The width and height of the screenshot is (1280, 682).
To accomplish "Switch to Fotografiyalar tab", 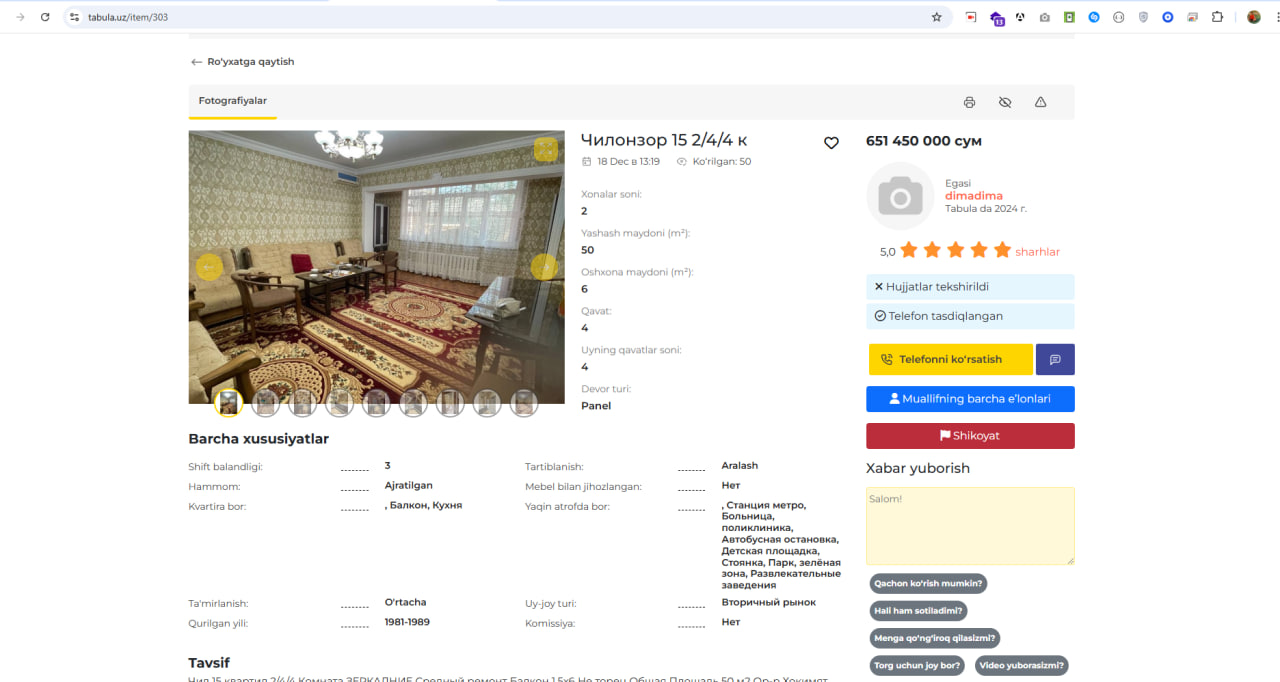I will coord(232,101).
